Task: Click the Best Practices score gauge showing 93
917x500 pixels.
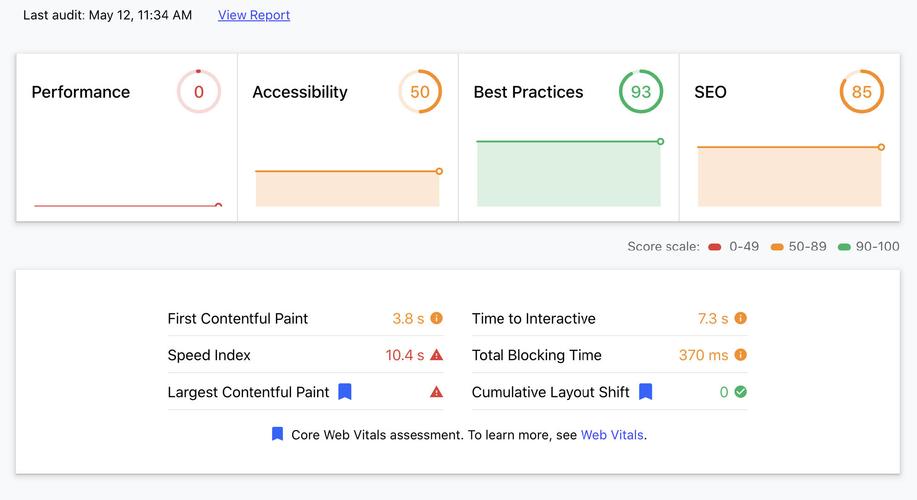Action: point(641,92)
